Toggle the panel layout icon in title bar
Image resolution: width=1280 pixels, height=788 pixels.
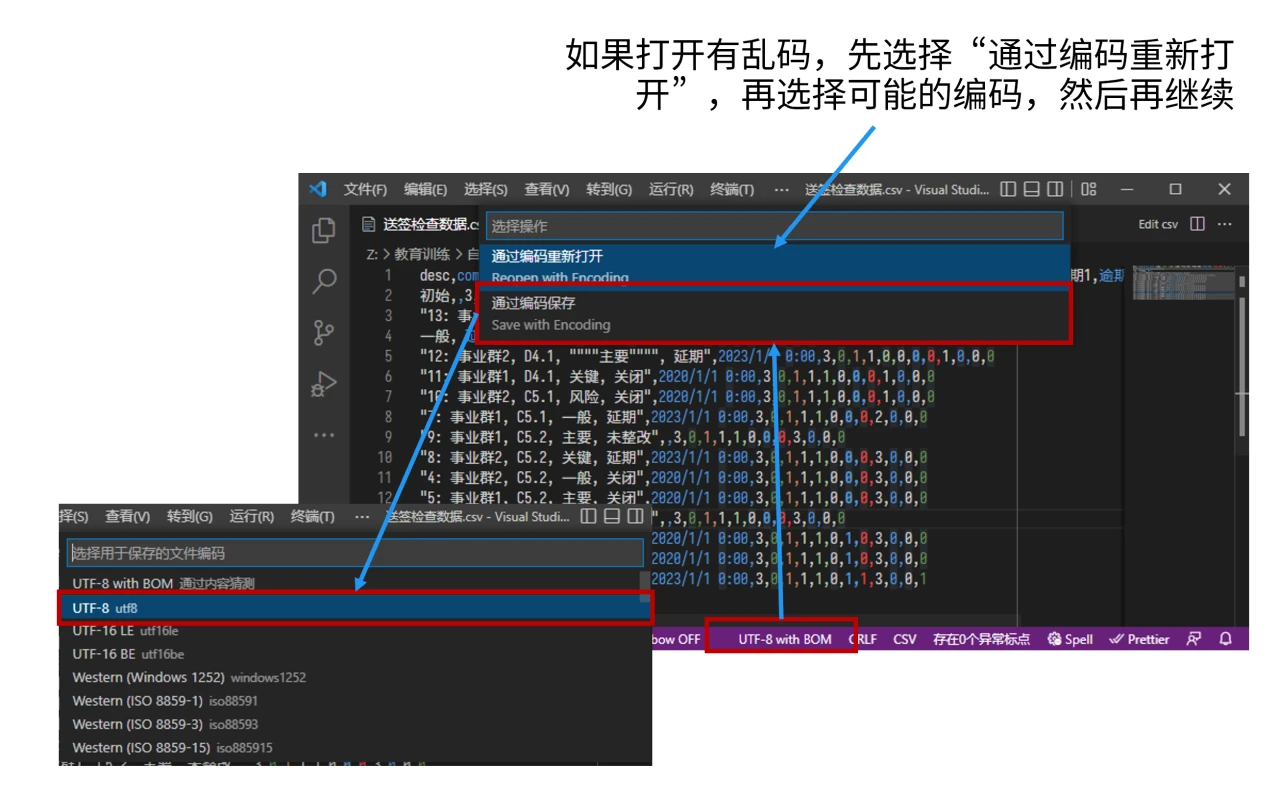pos(1031,189)
